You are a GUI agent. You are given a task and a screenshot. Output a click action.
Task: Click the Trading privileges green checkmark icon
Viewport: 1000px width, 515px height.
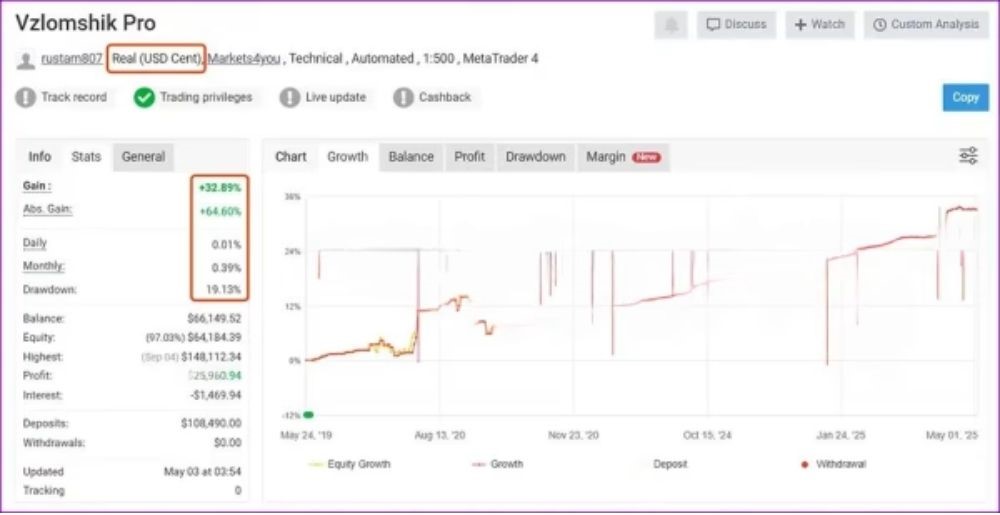[x=144, y=98]
